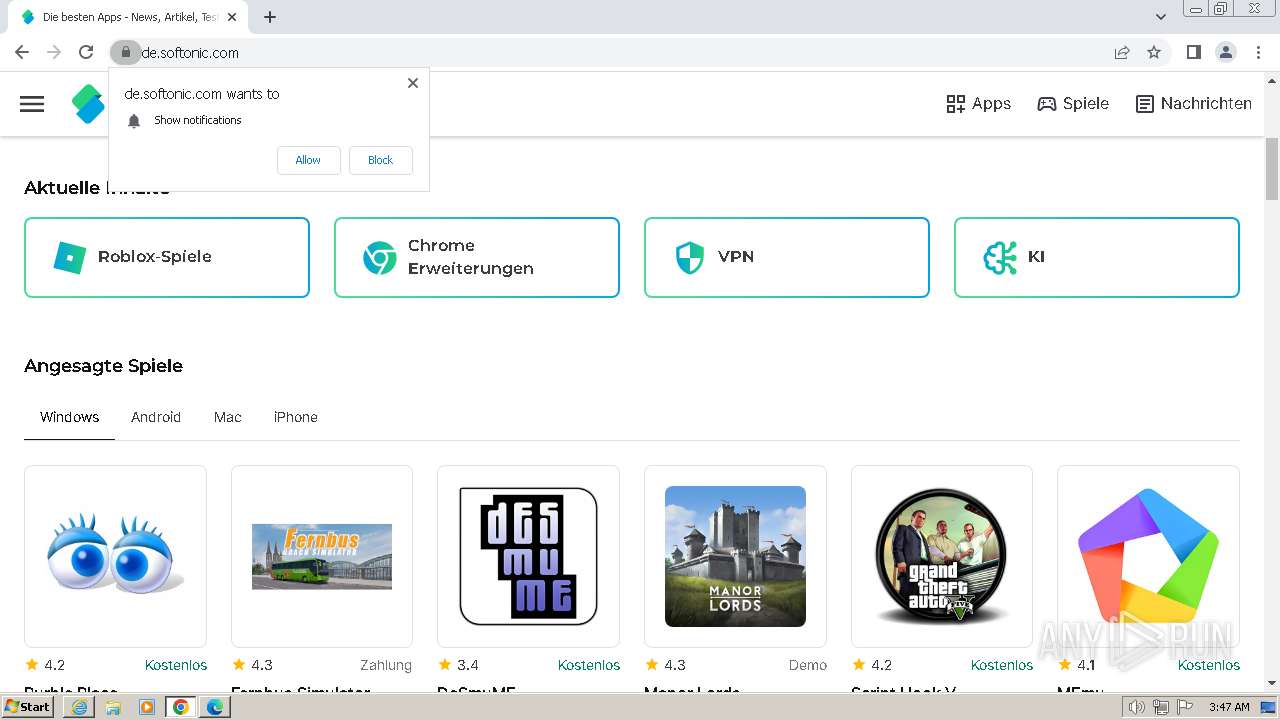This screenshot has height=720, width=1280.
Task: Click the address bar URL
Action: [x=190, y=53]
